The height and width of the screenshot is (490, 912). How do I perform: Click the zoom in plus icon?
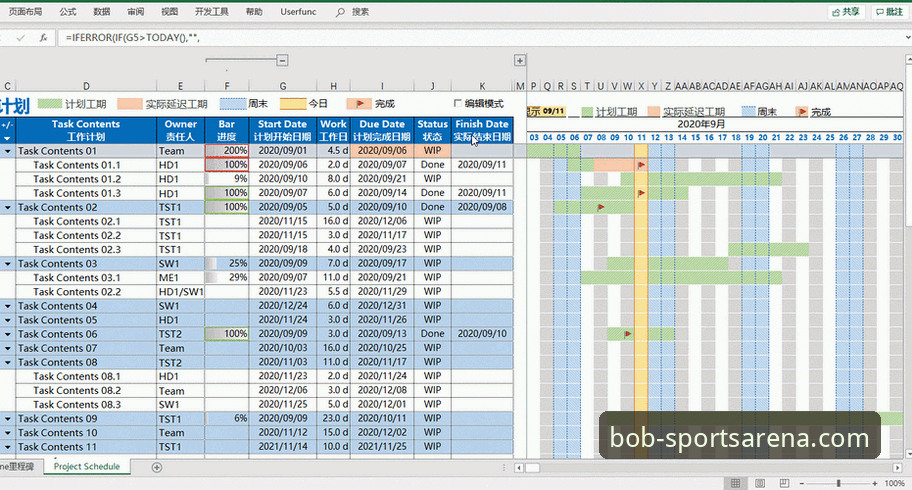coord(875,483)
